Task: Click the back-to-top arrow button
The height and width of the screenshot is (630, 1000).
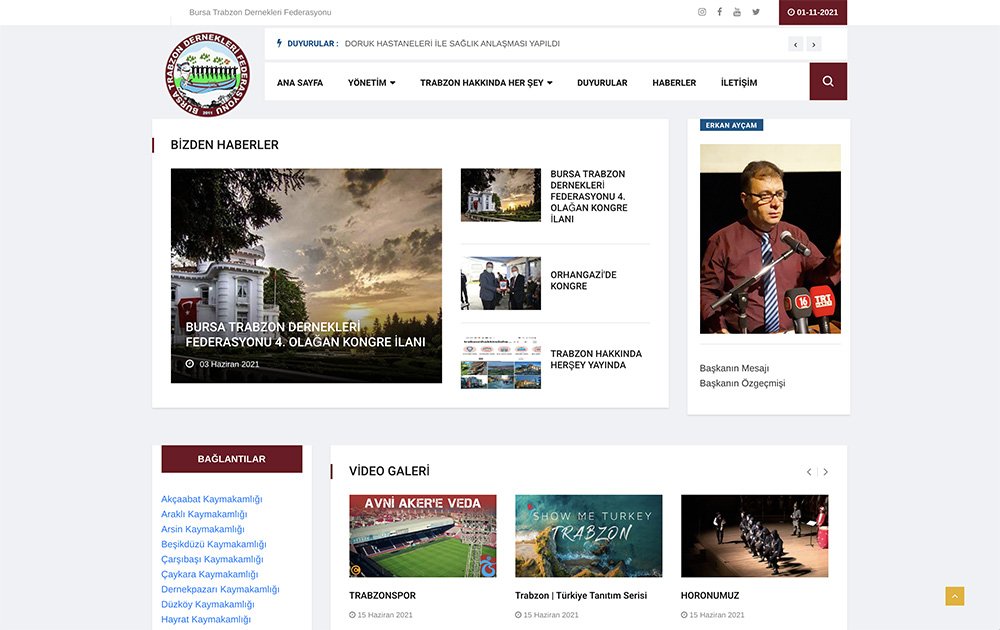Action: 955,596
